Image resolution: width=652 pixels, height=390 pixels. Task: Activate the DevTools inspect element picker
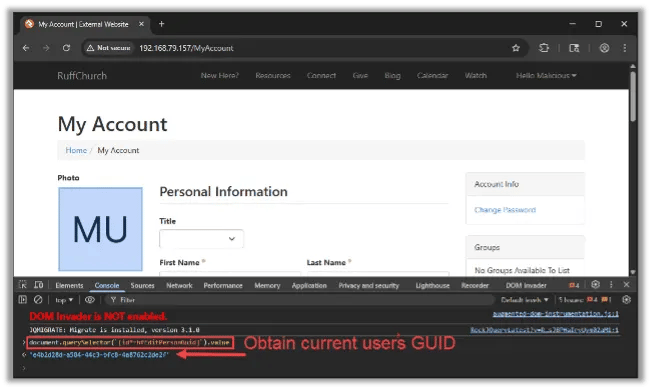23,285
